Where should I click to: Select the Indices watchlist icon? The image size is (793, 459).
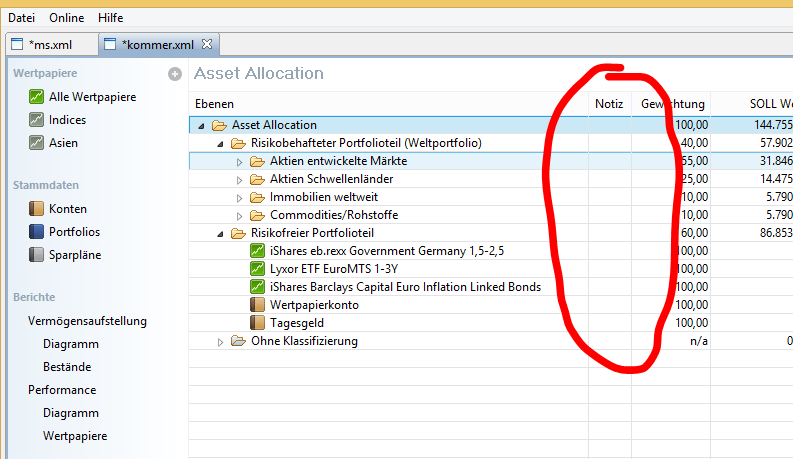pyautogui.click(x=36, y=120)
